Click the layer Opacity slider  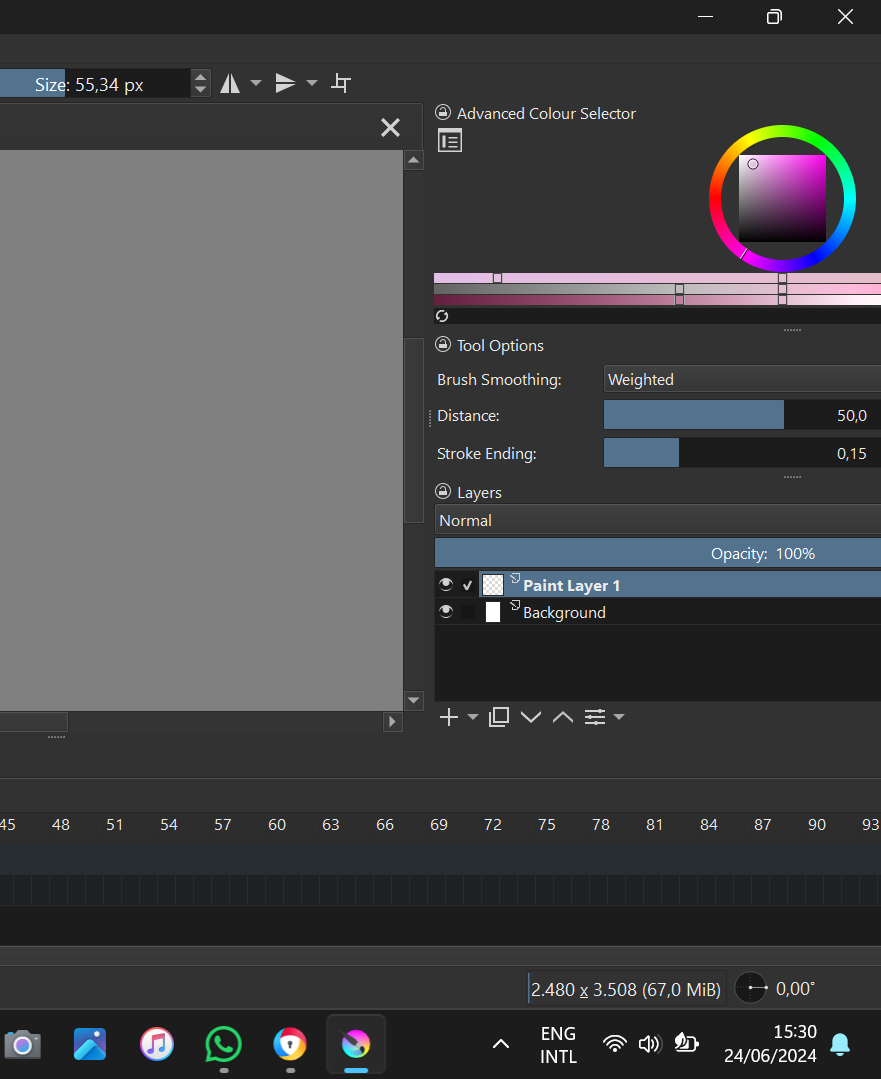point(657,553)
